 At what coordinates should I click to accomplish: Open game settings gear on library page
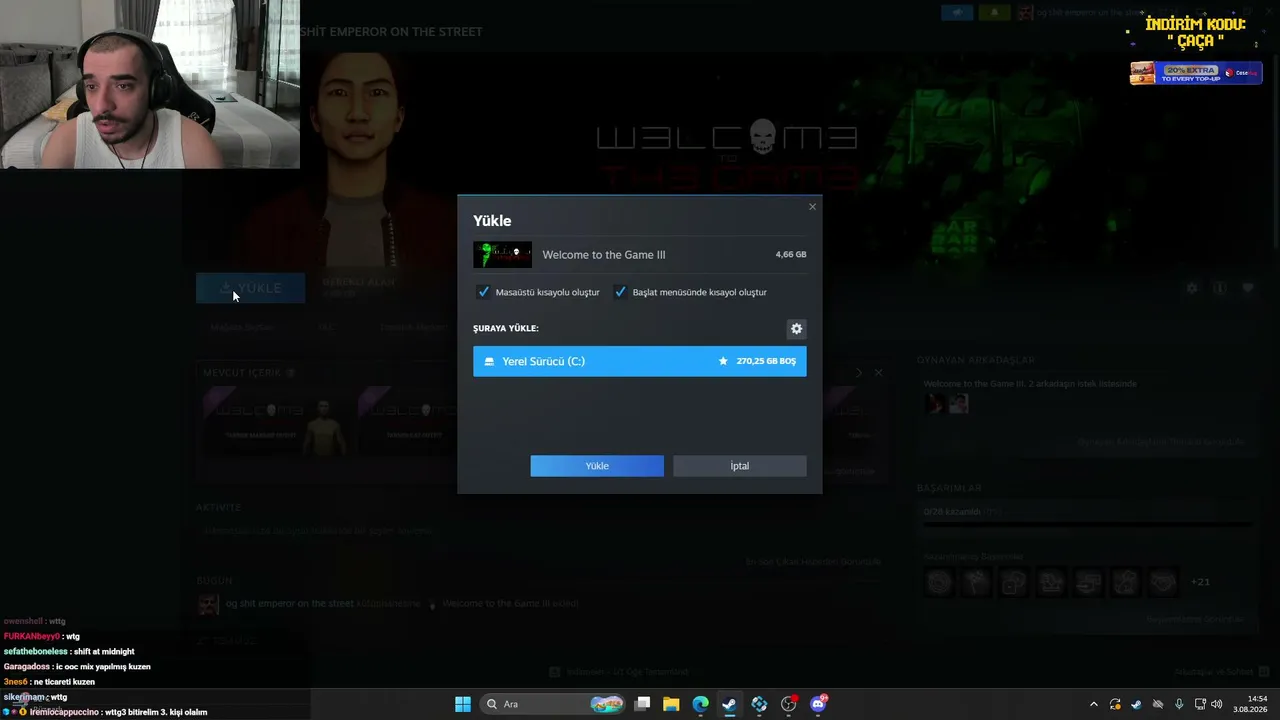1191,288
